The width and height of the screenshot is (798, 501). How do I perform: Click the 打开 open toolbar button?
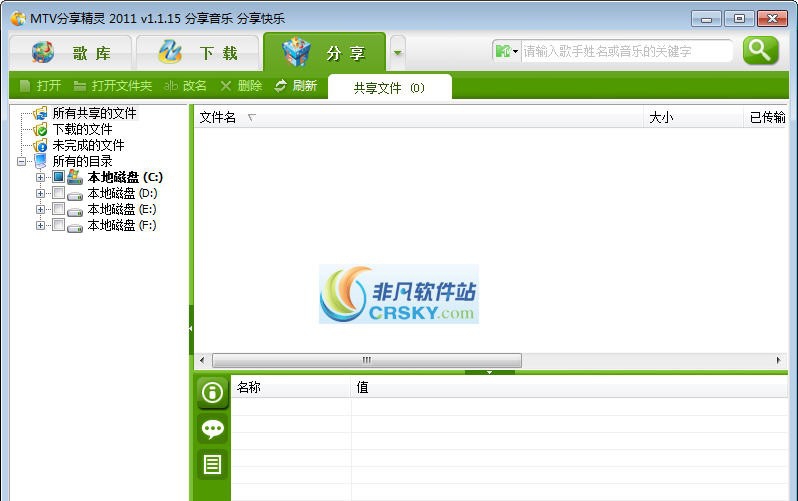coord(40,86)
